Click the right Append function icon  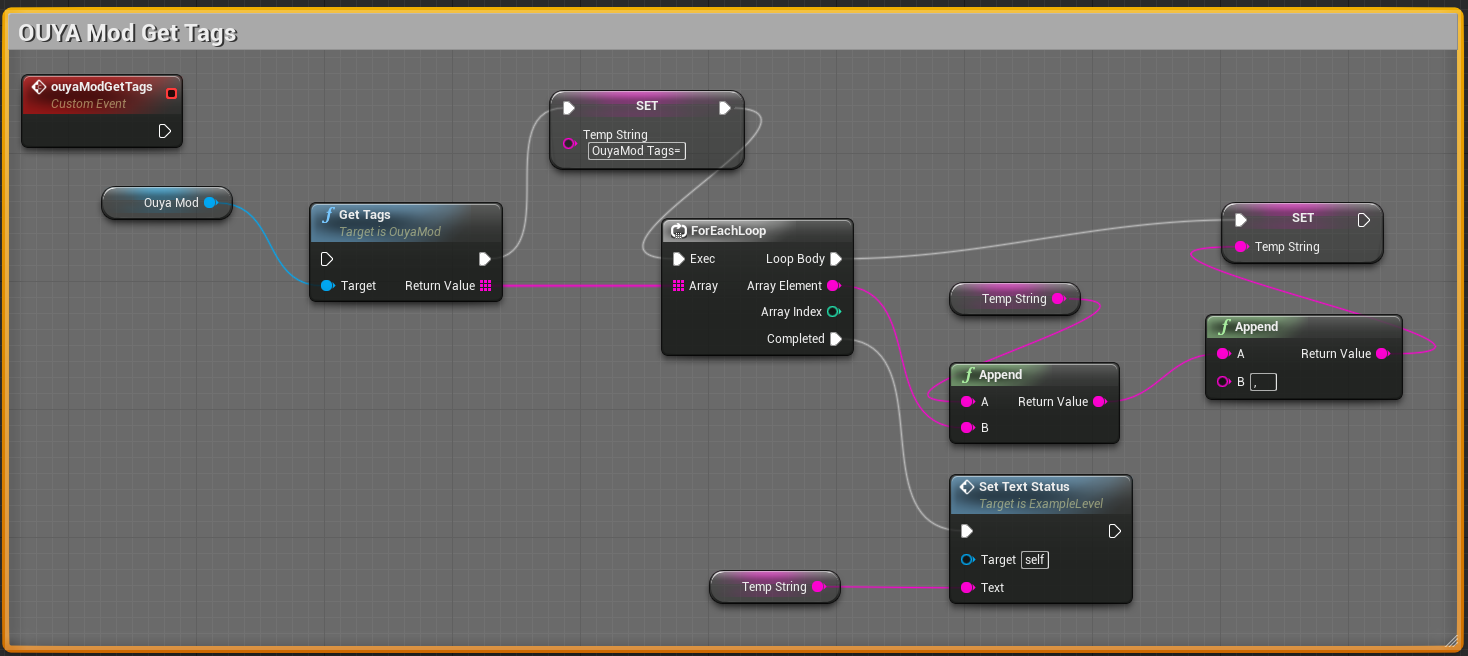point(1224,327)
